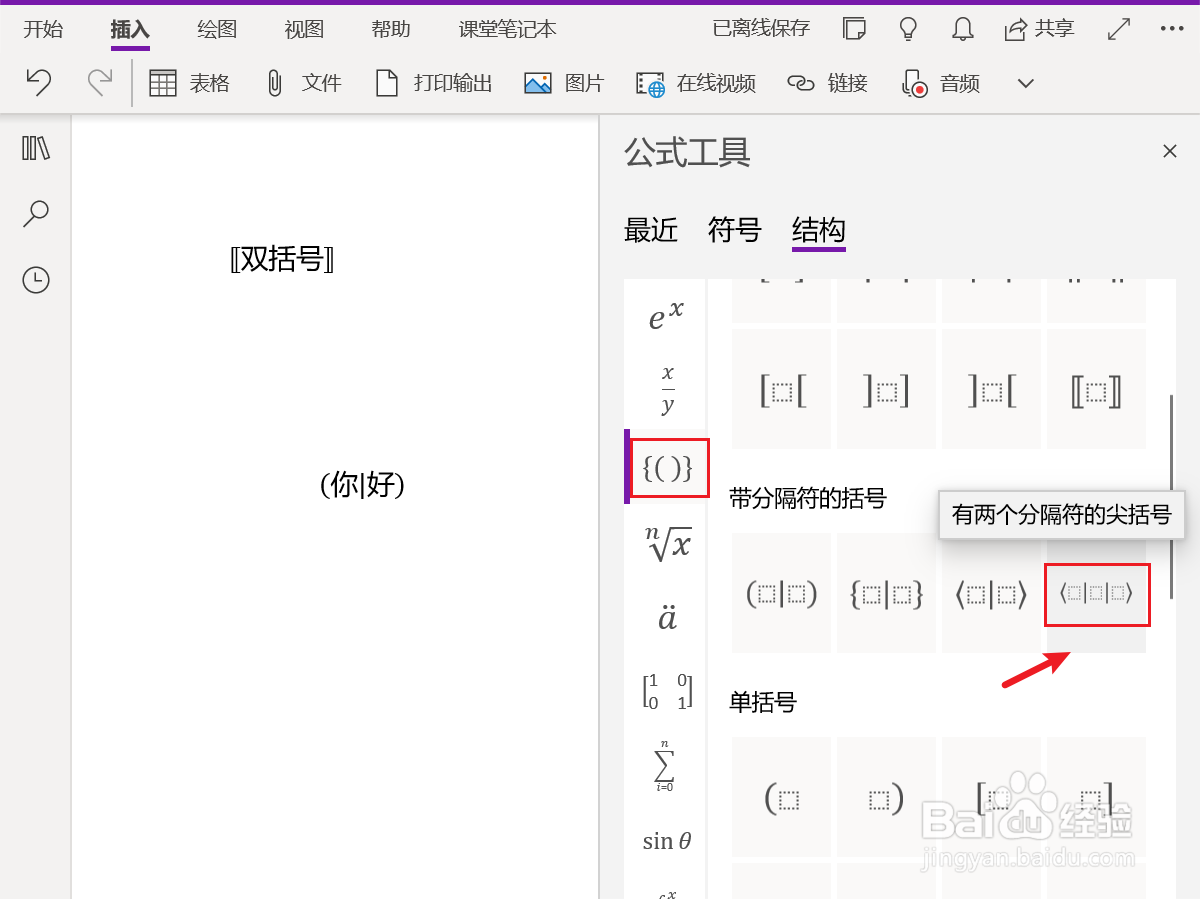Open the 视图 tab
1200x899 pixels.
click(304, 29)
